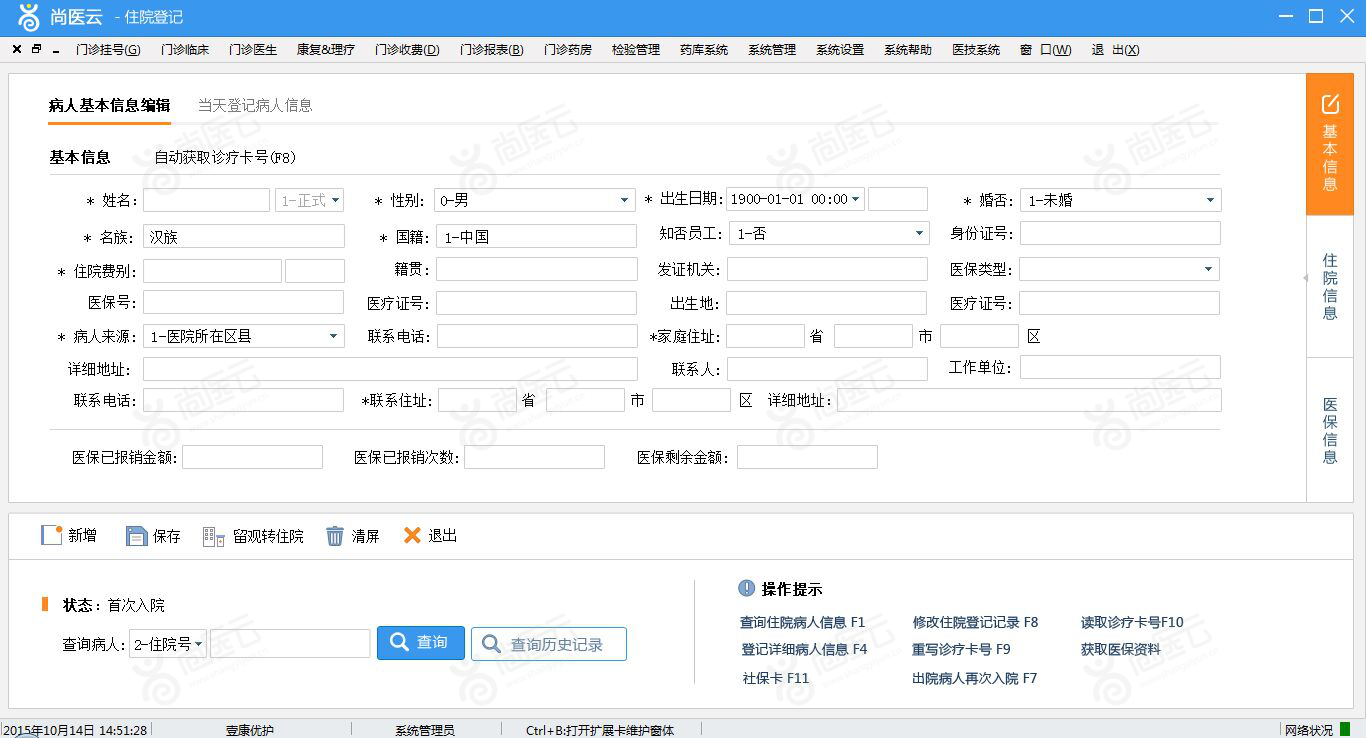The image size is (1366, 738).
Task: Click the 社保卡 F11 link
Action: 776,678
